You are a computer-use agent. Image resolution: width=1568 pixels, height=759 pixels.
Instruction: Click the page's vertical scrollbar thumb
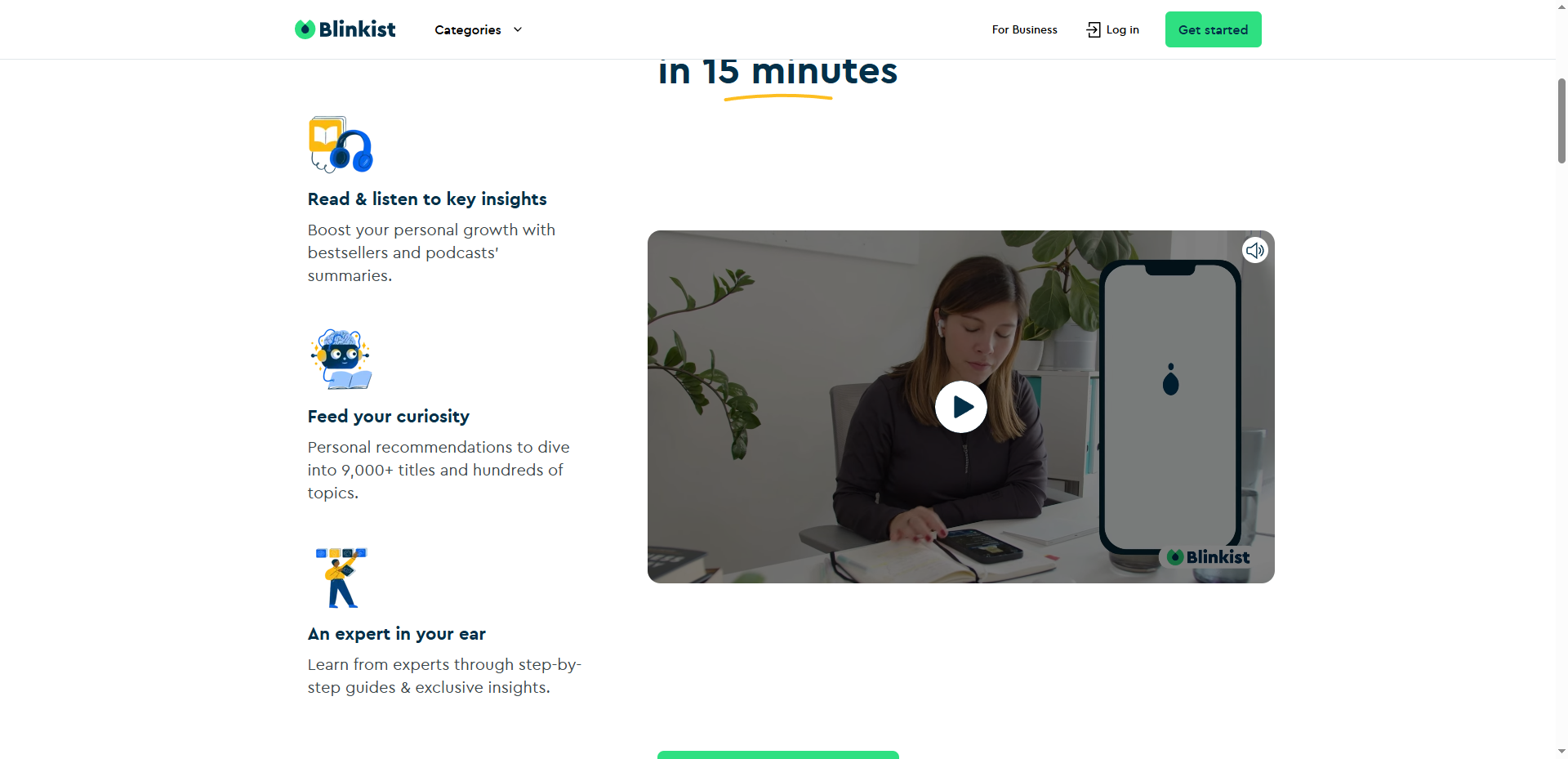1561,121
